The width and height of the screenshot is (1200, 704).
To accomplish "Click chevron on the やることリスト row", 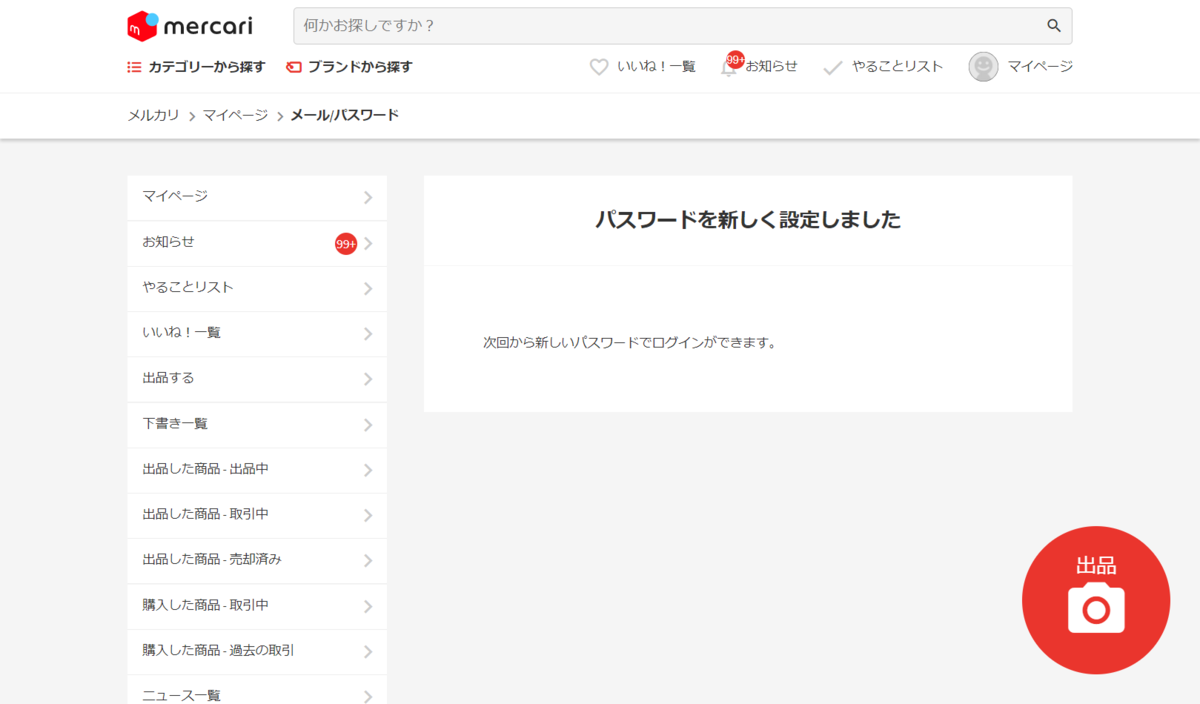I will click(x=368, y=289).
